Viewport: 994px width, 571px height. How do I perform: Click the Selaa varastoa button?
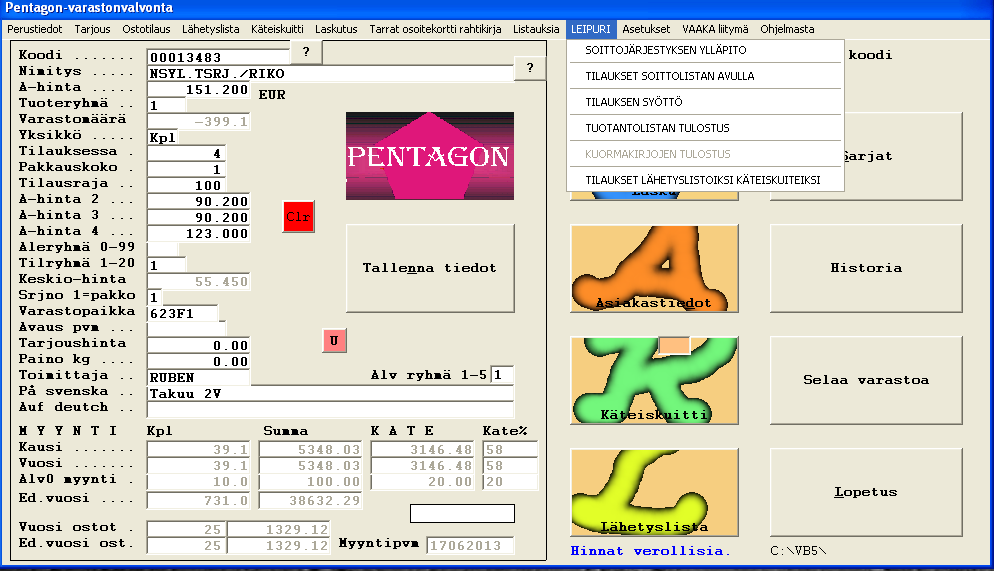(x=866, y=380)
